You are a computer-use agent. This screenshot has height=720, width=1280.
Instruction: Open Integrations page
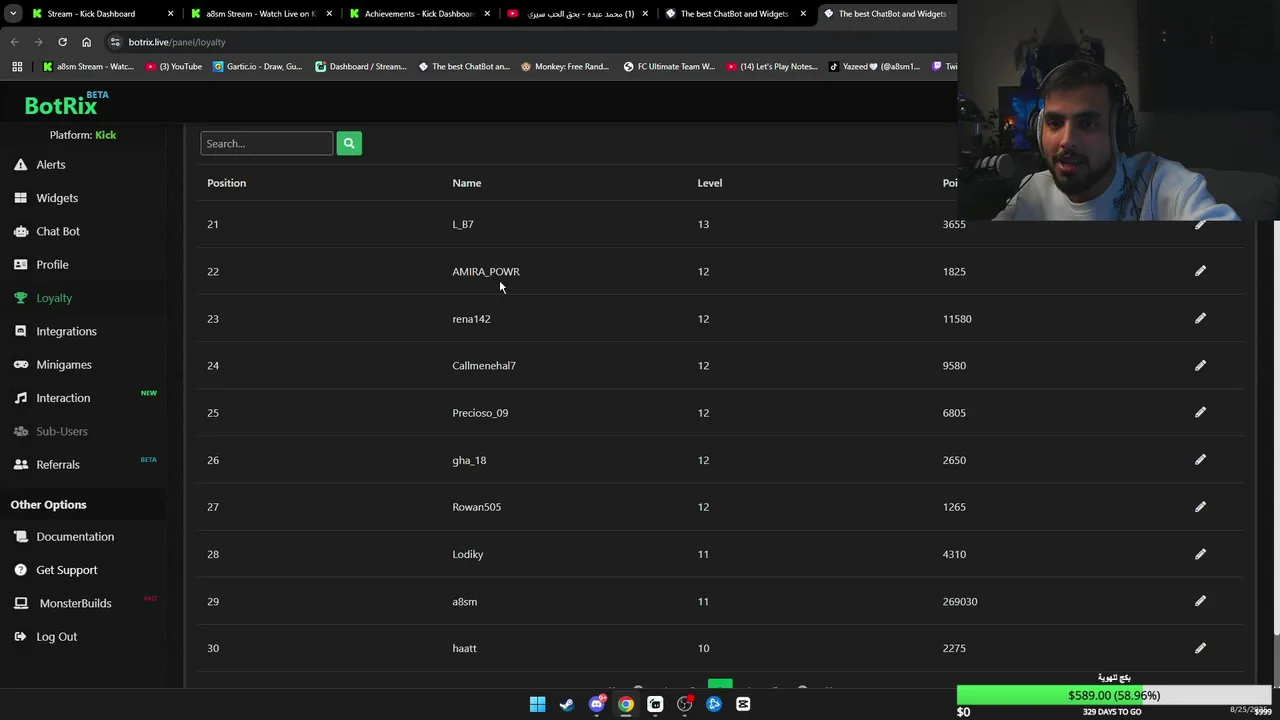(66, 331)
